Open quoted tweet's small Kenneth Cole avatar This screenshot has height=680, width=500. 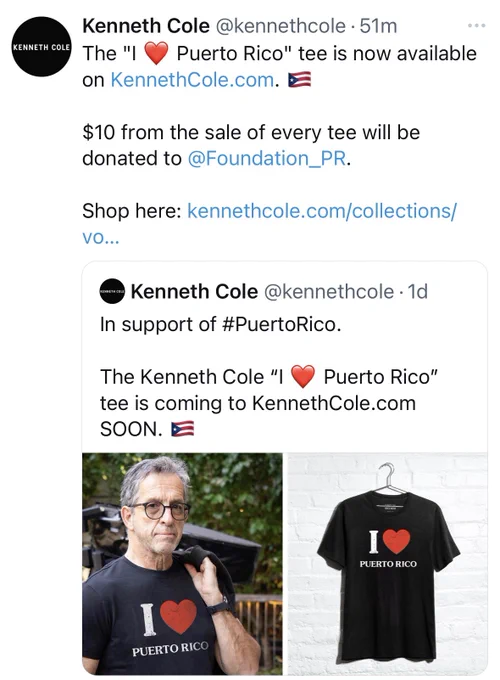click(x=112, y=291)
